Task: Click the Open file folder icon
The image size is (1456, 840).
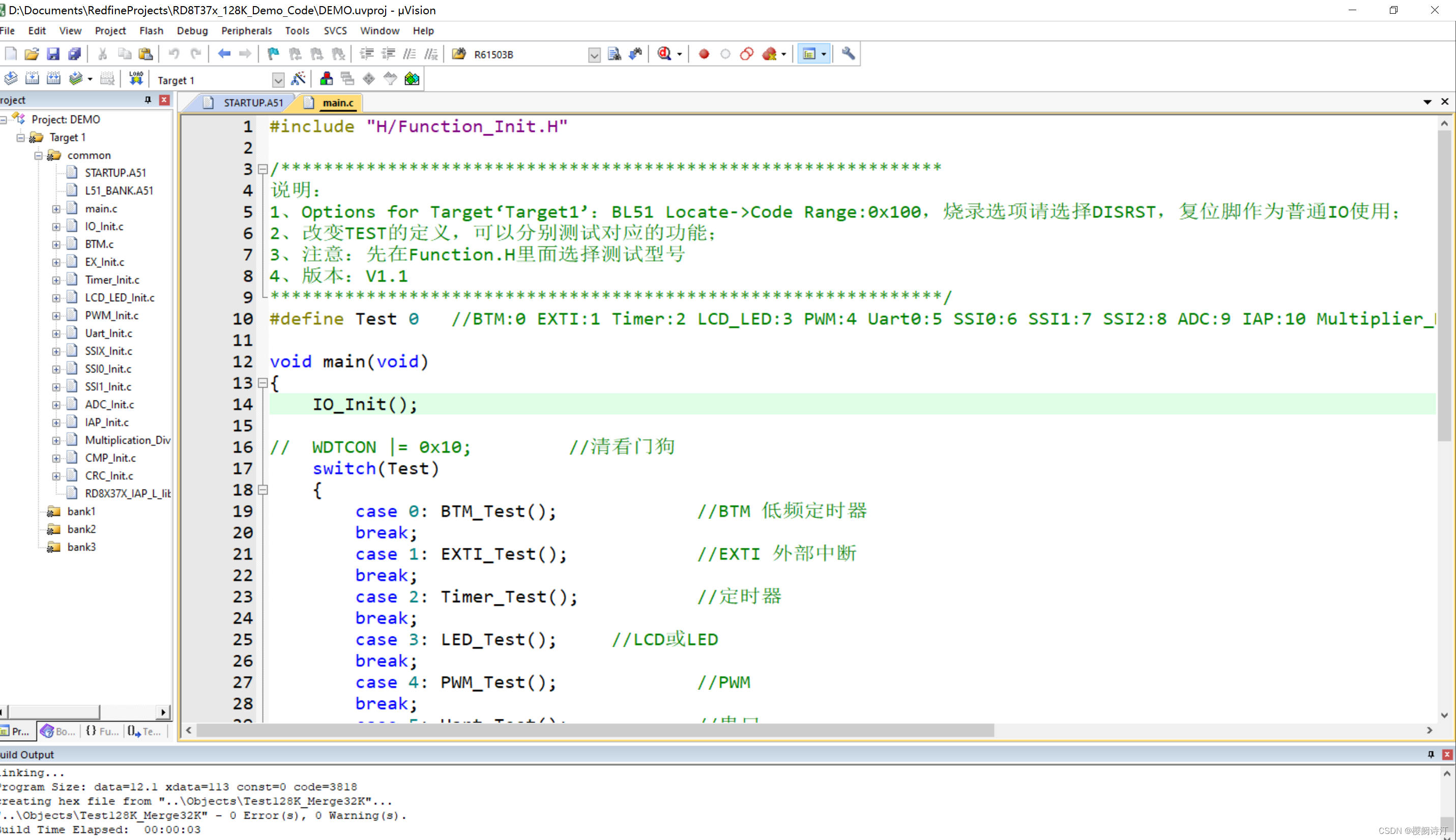Action: click(x=32, y=54)
